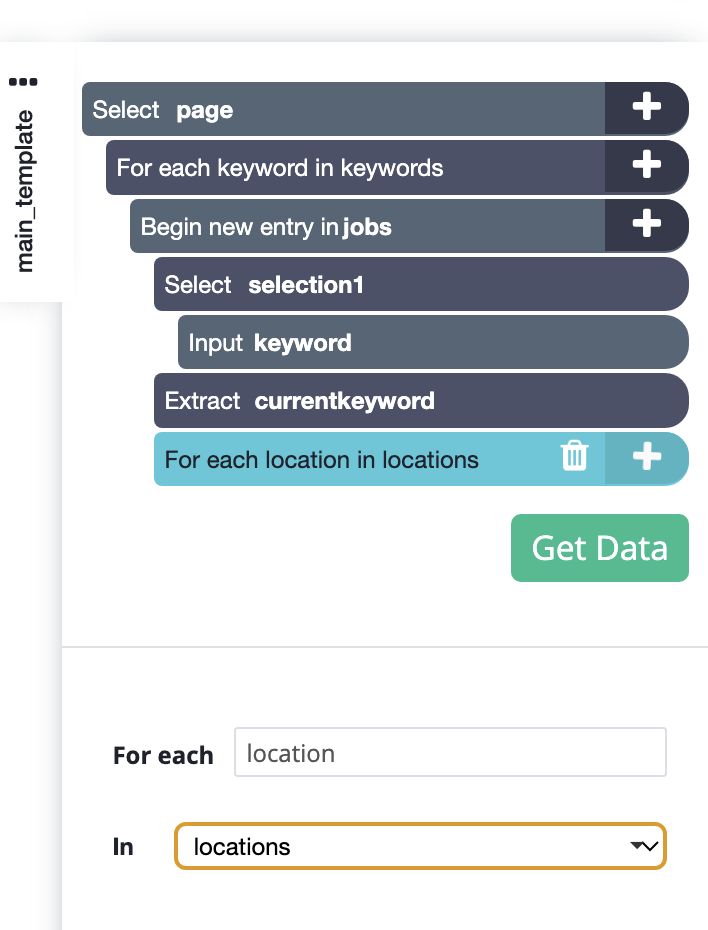
Task: Select the main_template tab
Action: point(24,191)
